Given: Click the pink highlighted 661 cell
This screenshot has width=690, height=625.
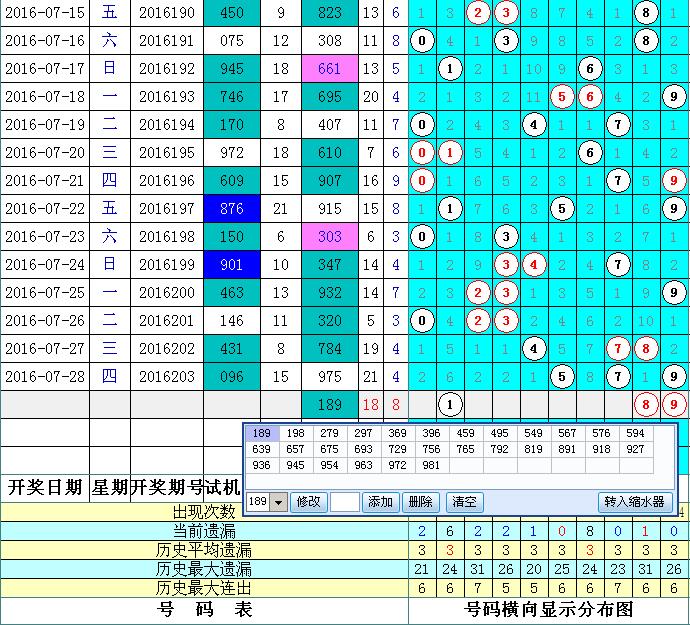Looking at the screenshot, I should pos(329,69).
